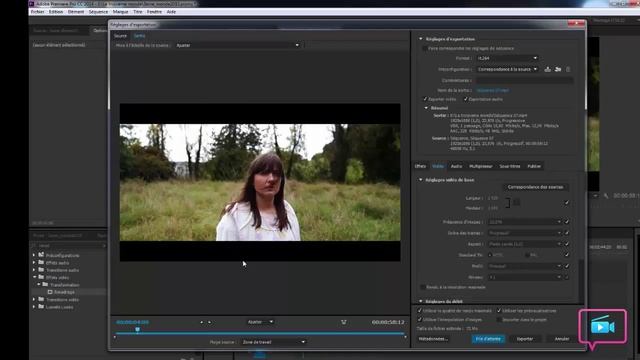Toggle the Fréquence d'images source match checkbox
The image size is (640, 360).
(567, 222)
